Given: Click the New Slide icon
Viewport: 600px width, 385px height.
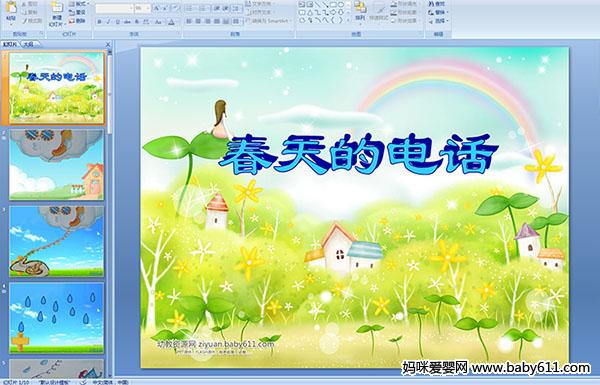Looking at the screenshot, I should click(x=57, y=13).
